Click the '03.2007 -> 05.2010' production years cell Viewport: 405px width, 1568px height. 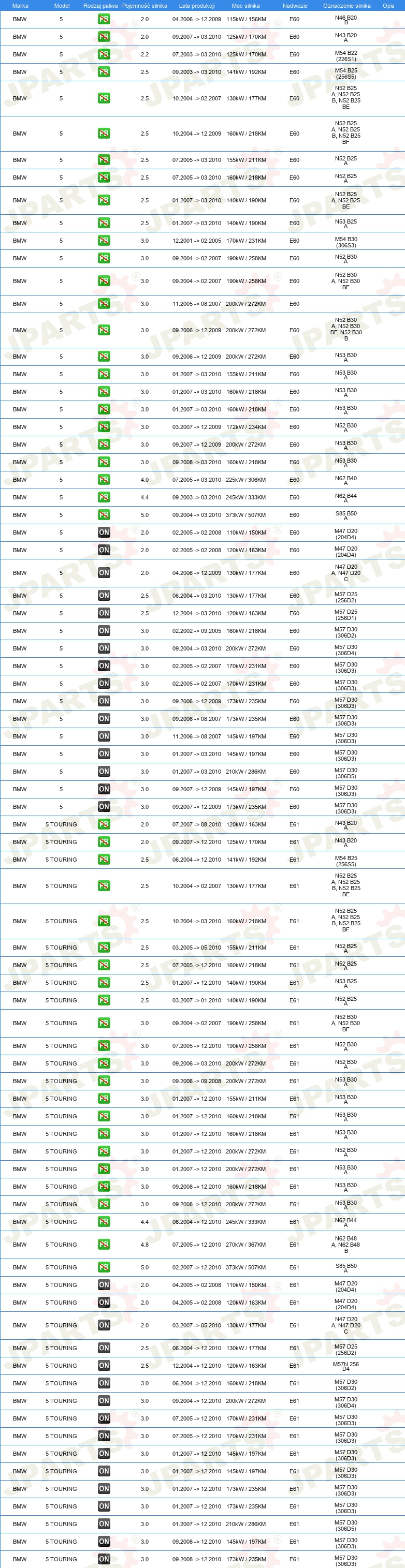[x=197, y=1325]
